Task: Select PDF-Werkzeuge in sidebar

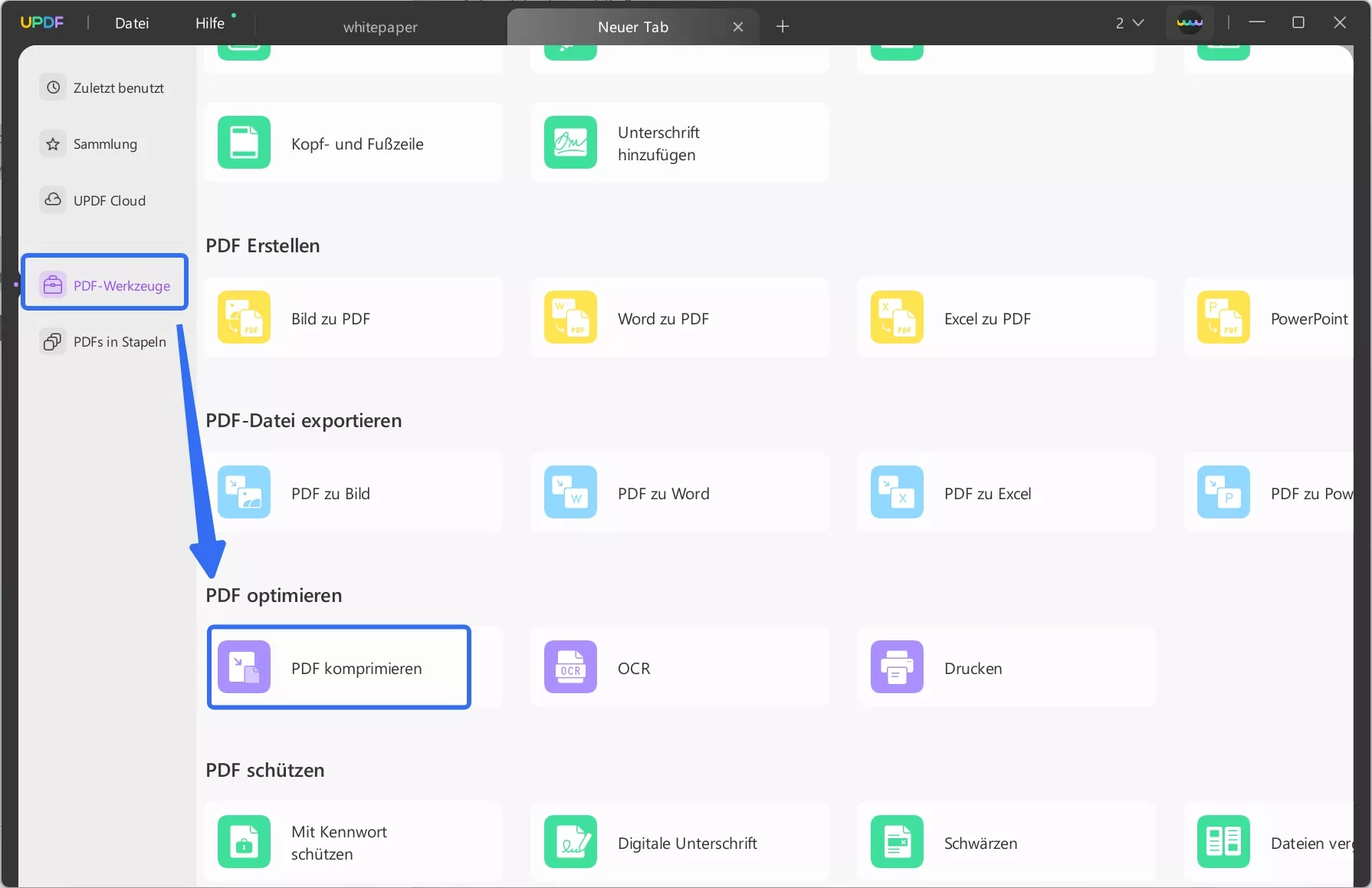Action: coord(105,285)
